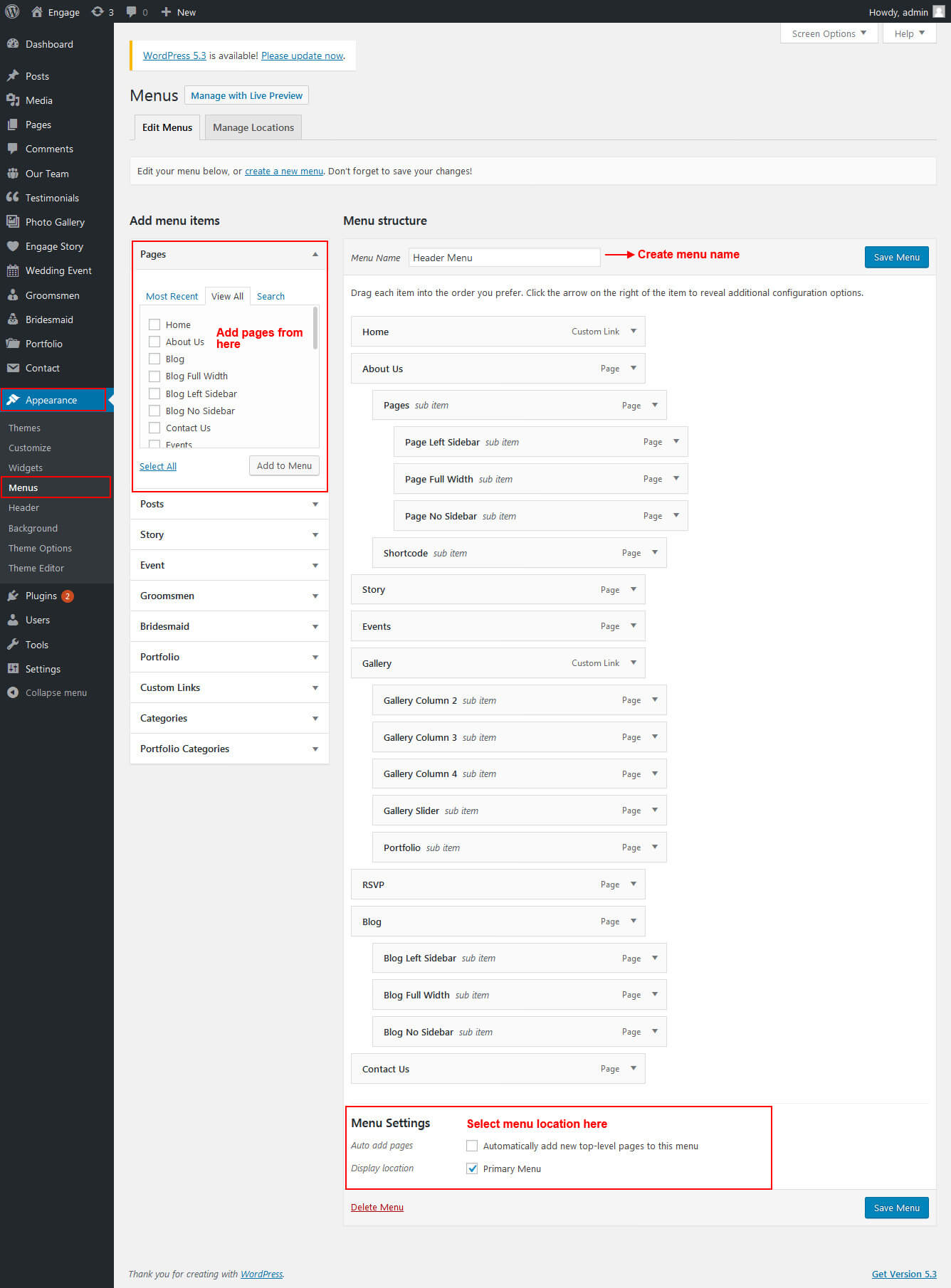Screen dimensions: 951x1288
Task: Click the Pages icon in sidebar
Action: point(13,125)
